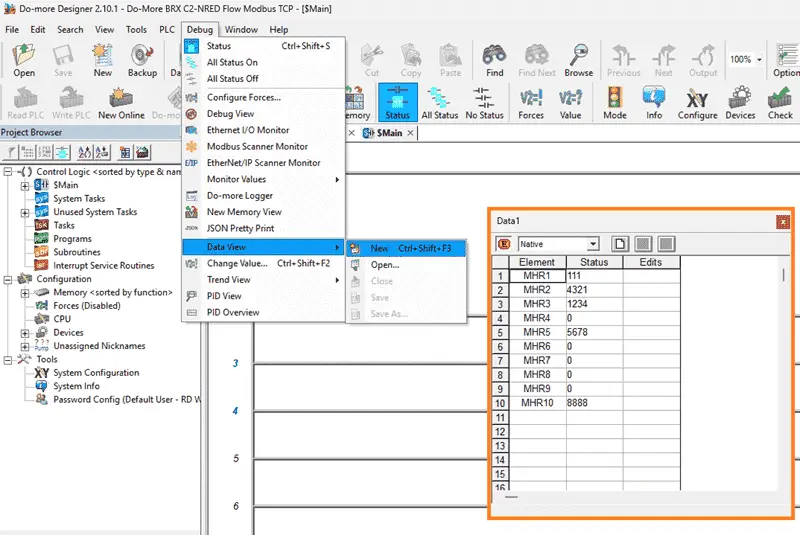Open the Forces toolbar icon
800x535 pixels.
[531, 103]
